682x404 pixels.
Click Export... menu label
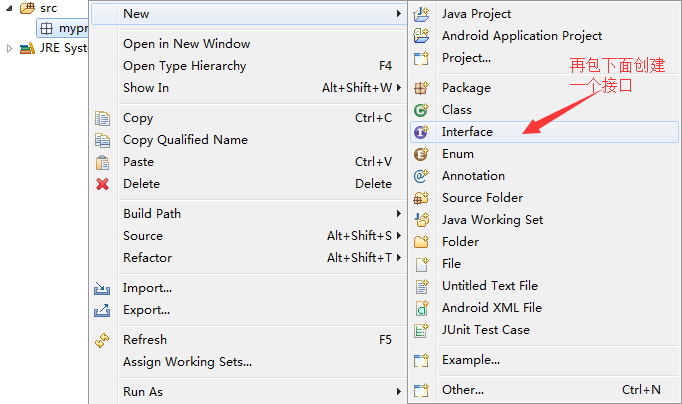pos(147,310)
